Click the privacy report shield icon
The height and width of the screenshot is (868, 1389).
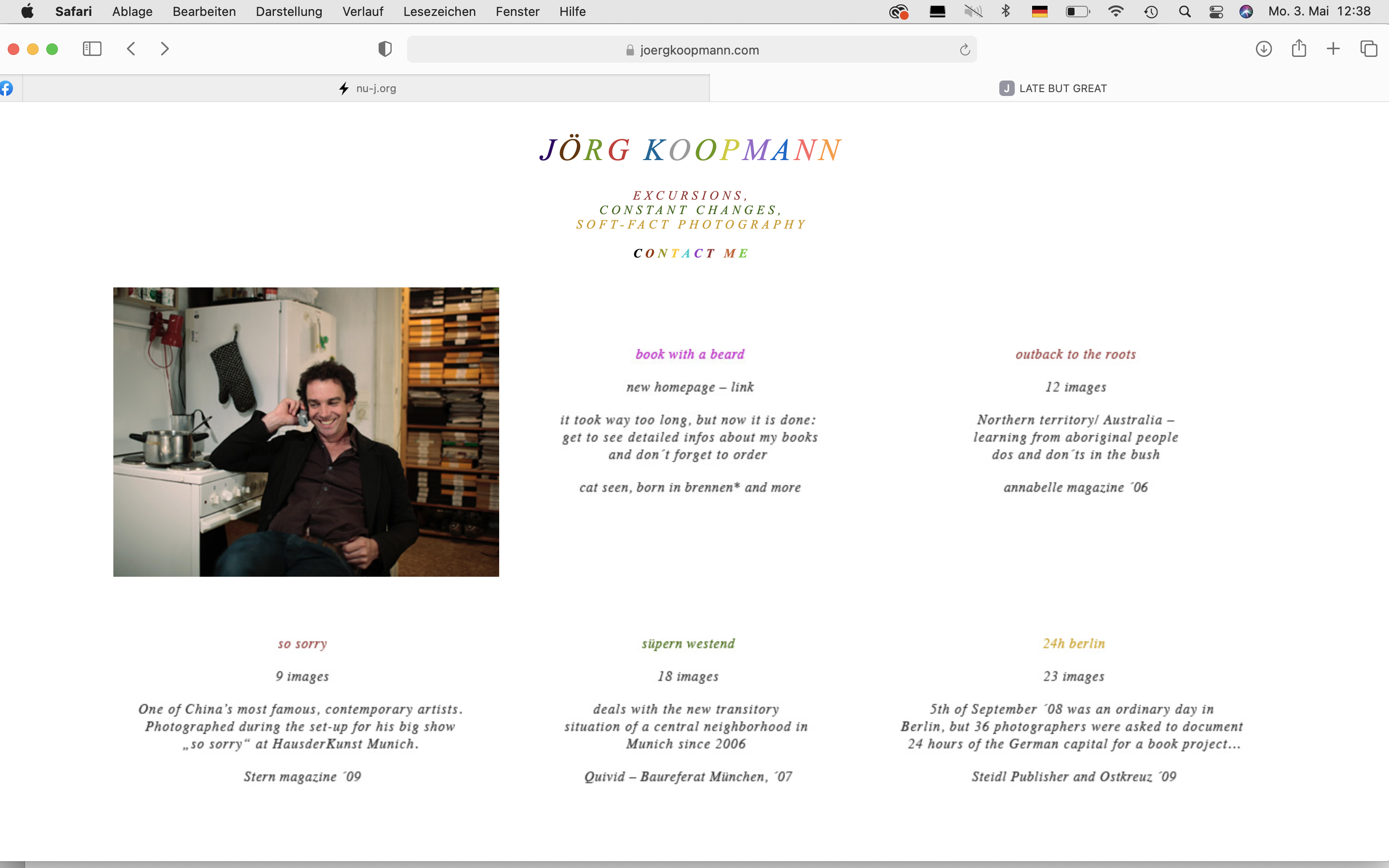(x=385, y=49)
